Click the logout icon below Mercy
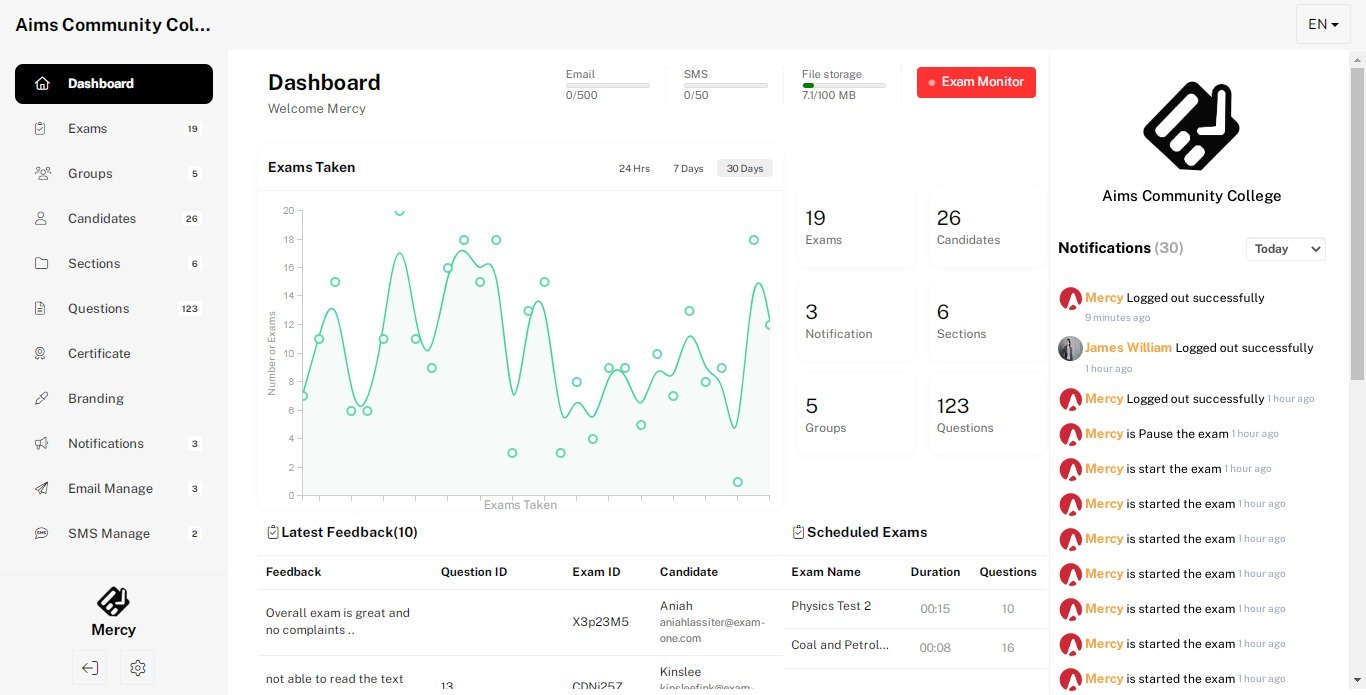The width and height of the screenshot is (1366, 695). (x=90, y=668)
